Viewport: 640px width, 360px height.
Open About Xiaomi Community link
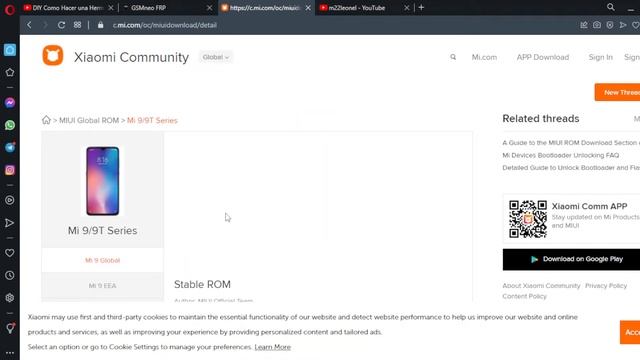pos(541,286)
